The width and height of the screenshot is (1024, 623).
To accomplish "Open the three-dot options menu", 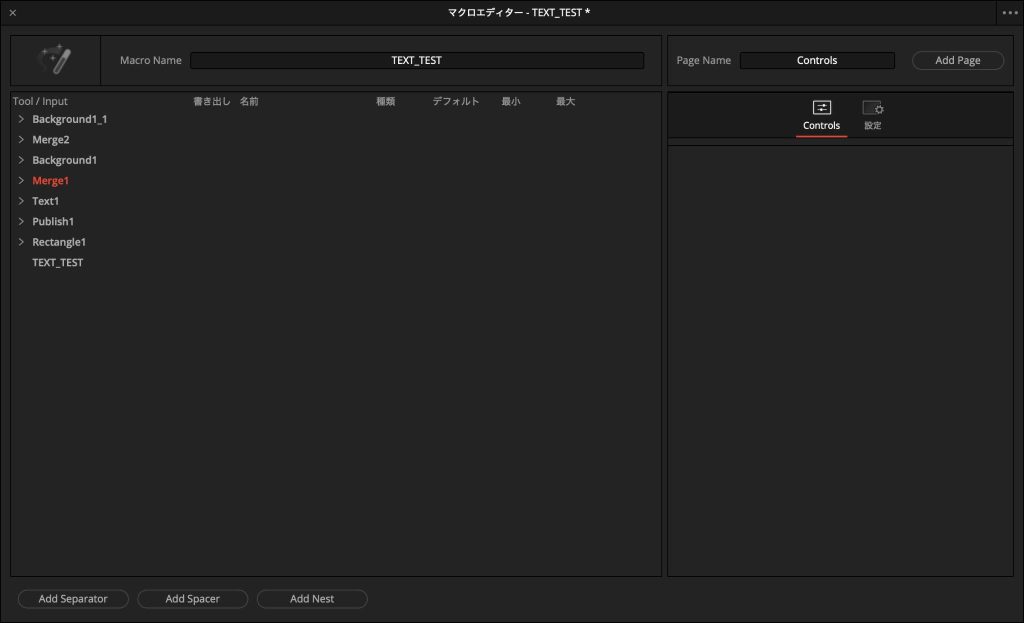I will tap(1010, 12).
